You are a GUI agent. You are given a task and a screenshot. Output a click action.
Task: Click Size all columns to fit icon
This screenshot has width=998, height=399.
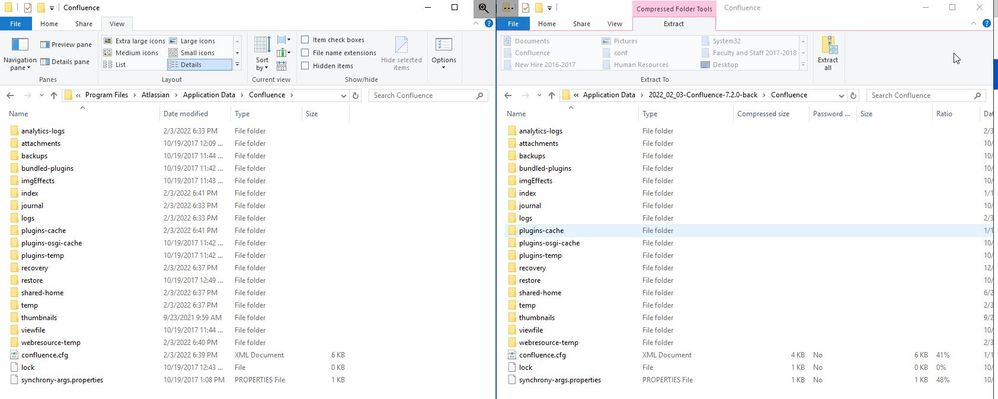pos(282,66)
